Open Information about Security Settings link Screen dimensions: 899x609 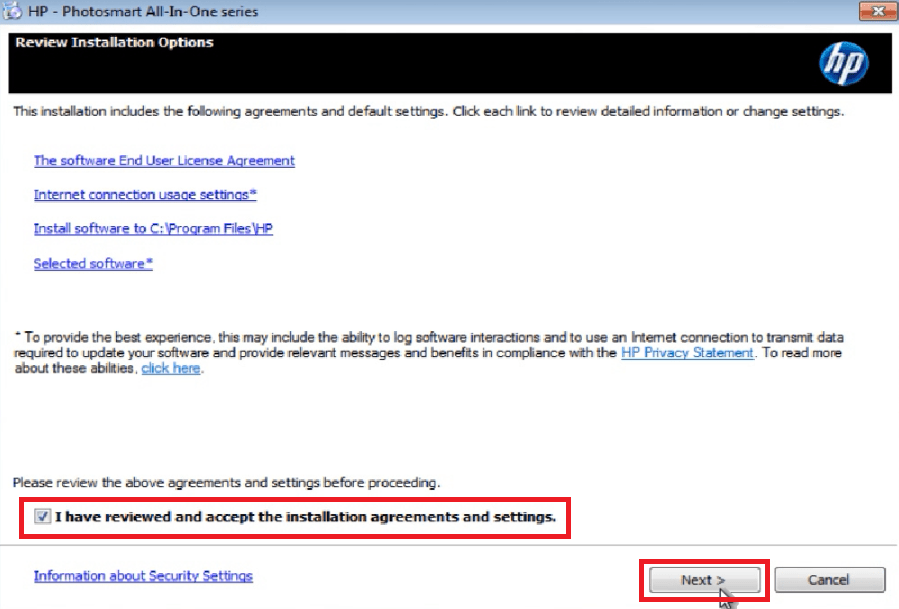click(x=143, y=576)
